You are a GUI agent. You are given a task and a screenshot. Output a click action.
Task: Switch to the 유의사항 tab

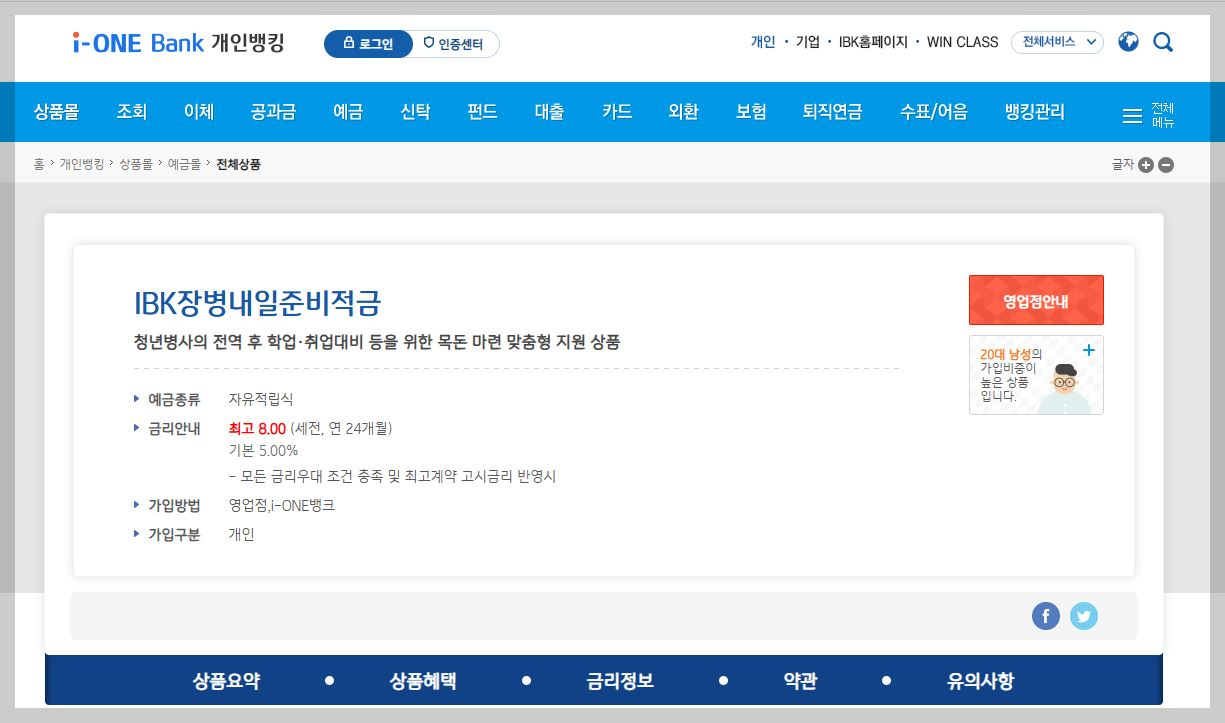click(980, 682)
